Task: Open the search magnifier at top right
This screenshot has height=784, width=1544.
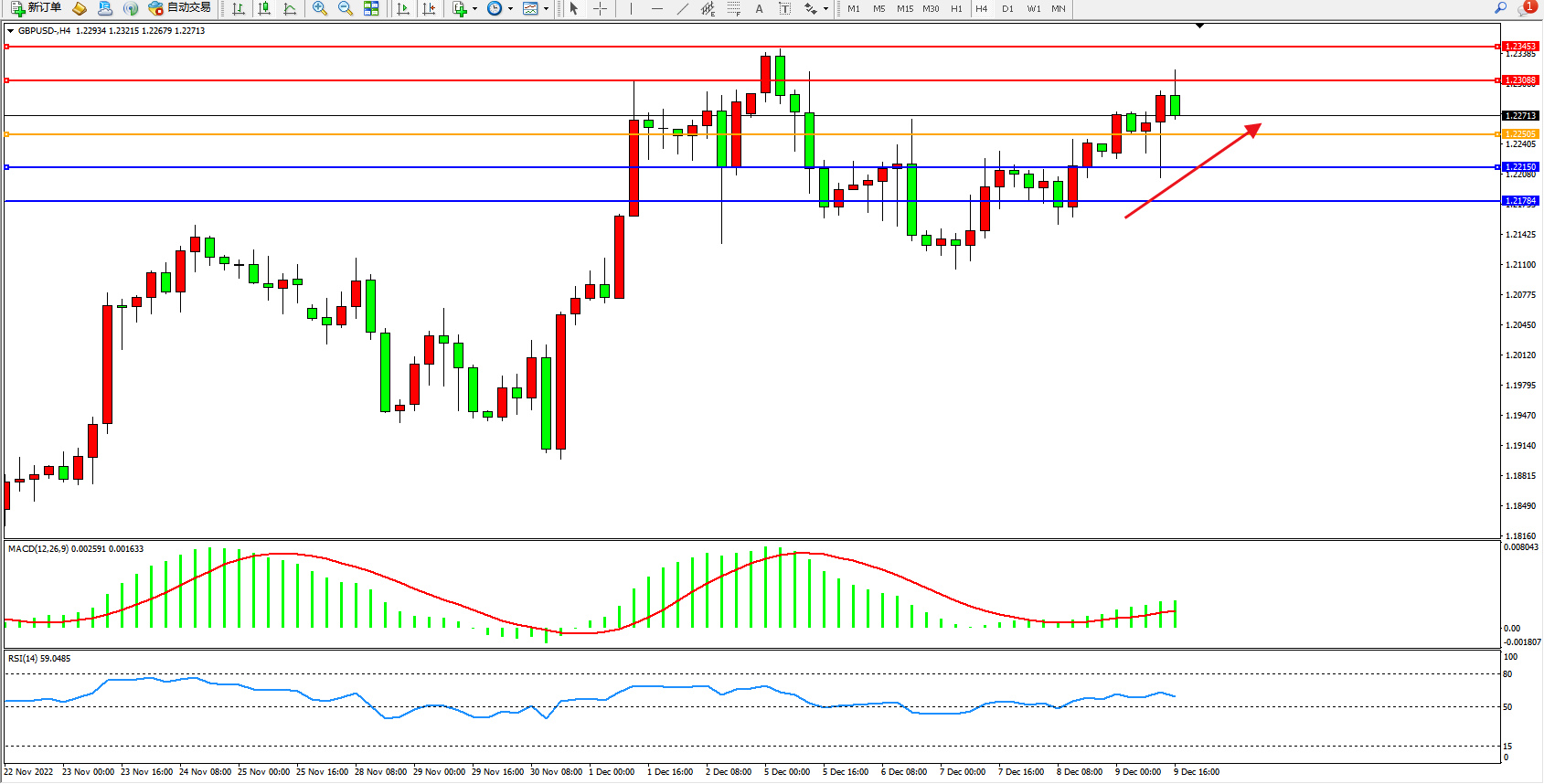Action: [1500, 8]
